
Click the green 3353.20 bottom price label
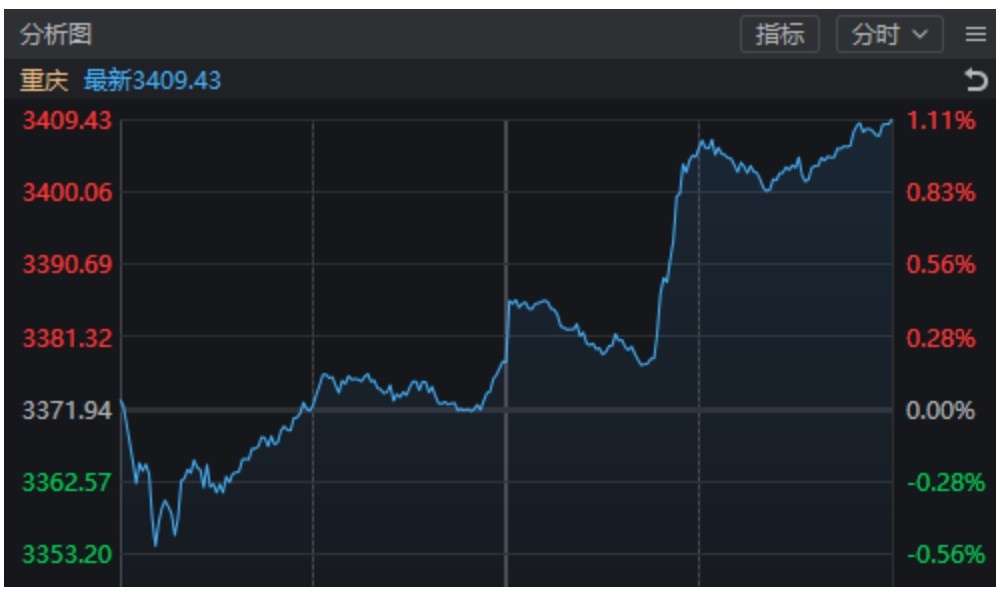pyautogui.click(x=67, y=555)
